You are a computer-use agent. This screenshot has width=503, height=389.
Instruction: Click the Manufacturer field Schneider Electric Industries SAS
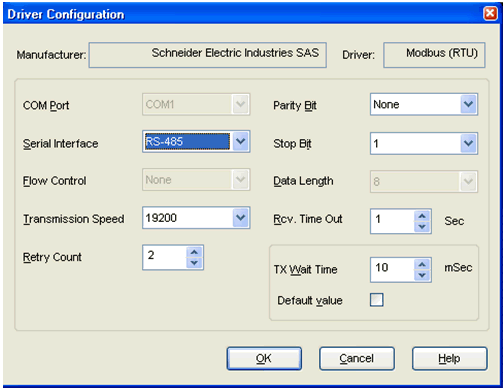[x=207, y=55]
